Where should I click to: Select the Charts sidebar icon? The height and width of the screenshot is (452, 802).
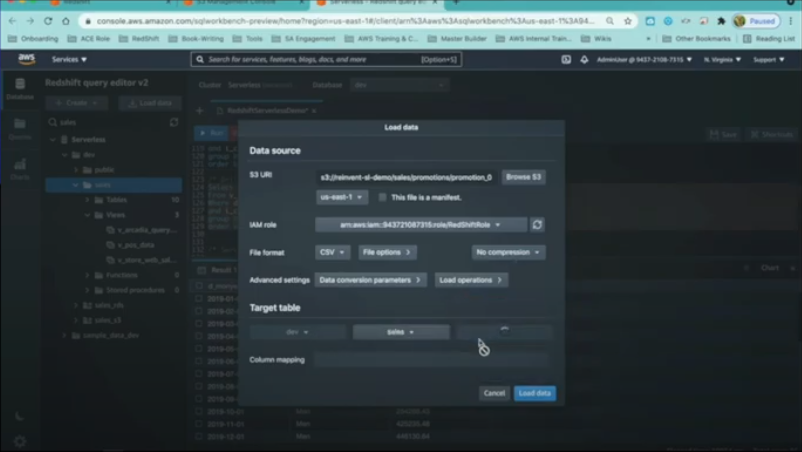click(x=20, y=169)
